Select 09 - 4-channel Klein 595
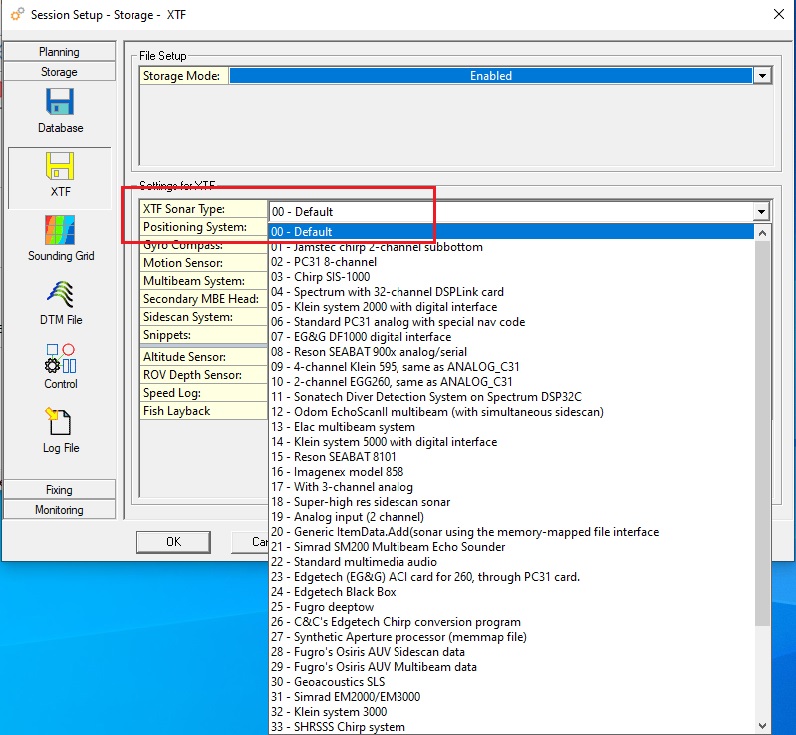The height and width of the screenshot is (735, 796). [x=511, y=366]
